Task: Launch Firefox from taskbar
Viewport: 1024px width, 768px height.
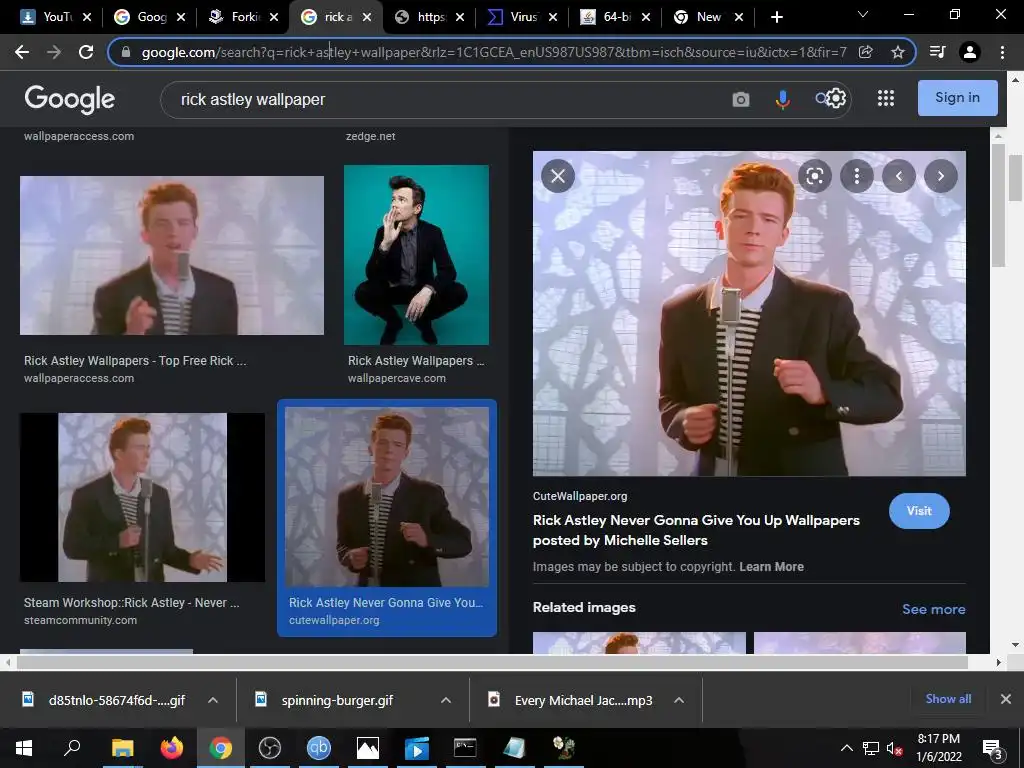Action: (172, 748)
